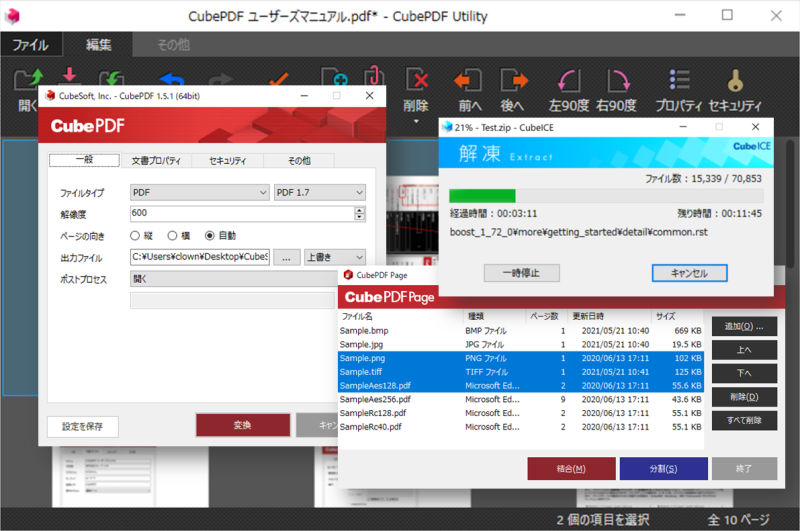Open the セキュリティ (security) key icon
The width and height of the screenshot is (800, 531).
tap(735, 81)
